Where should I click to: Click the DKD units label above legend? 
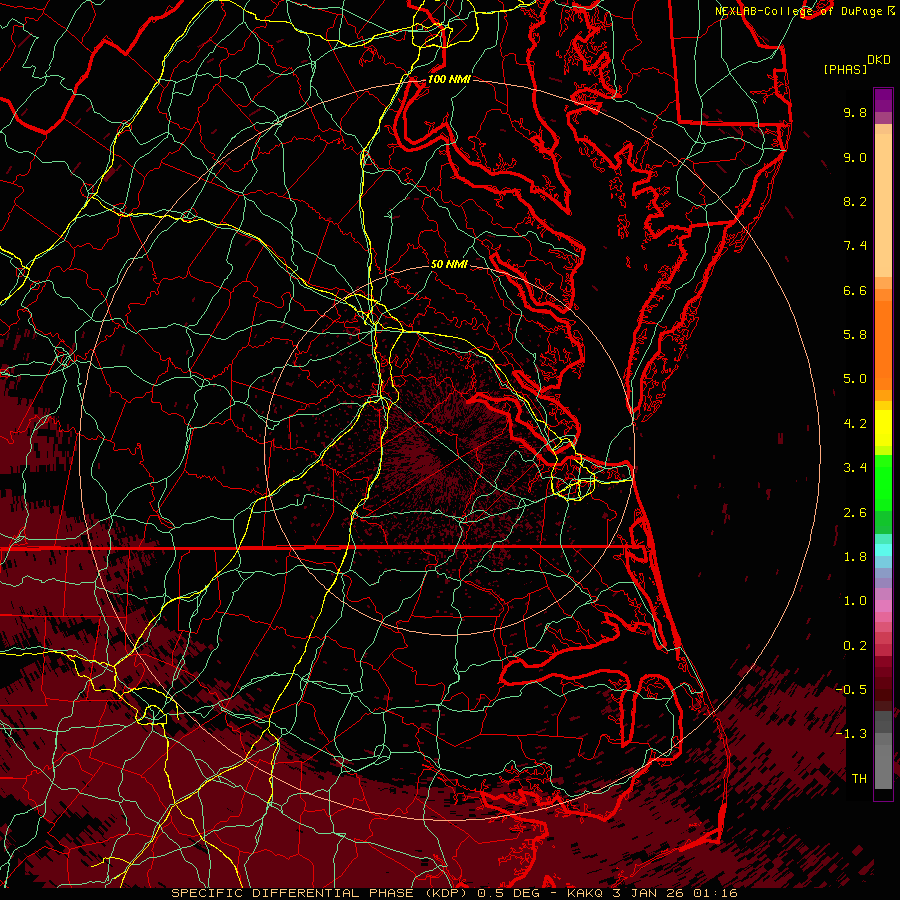tap(878, 60)
